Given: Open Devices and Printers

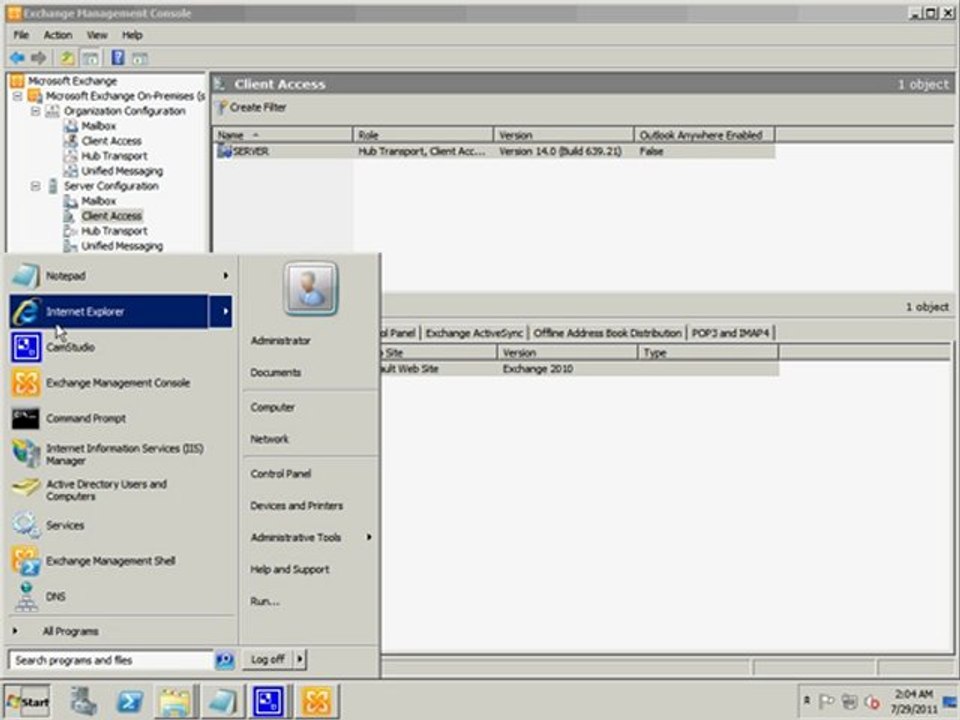Looking at the screenshot, I should [296, 506].
